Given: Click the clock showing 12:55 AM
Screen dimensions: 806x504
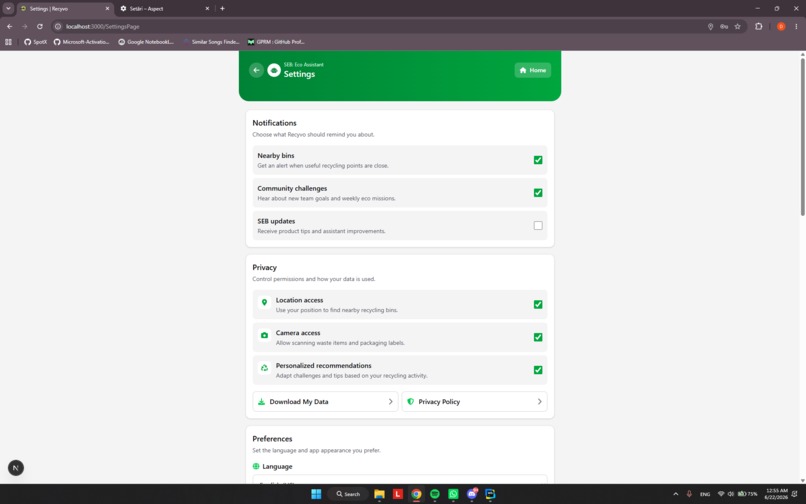Looking at the screenshot, I should (x=776, y=494).
